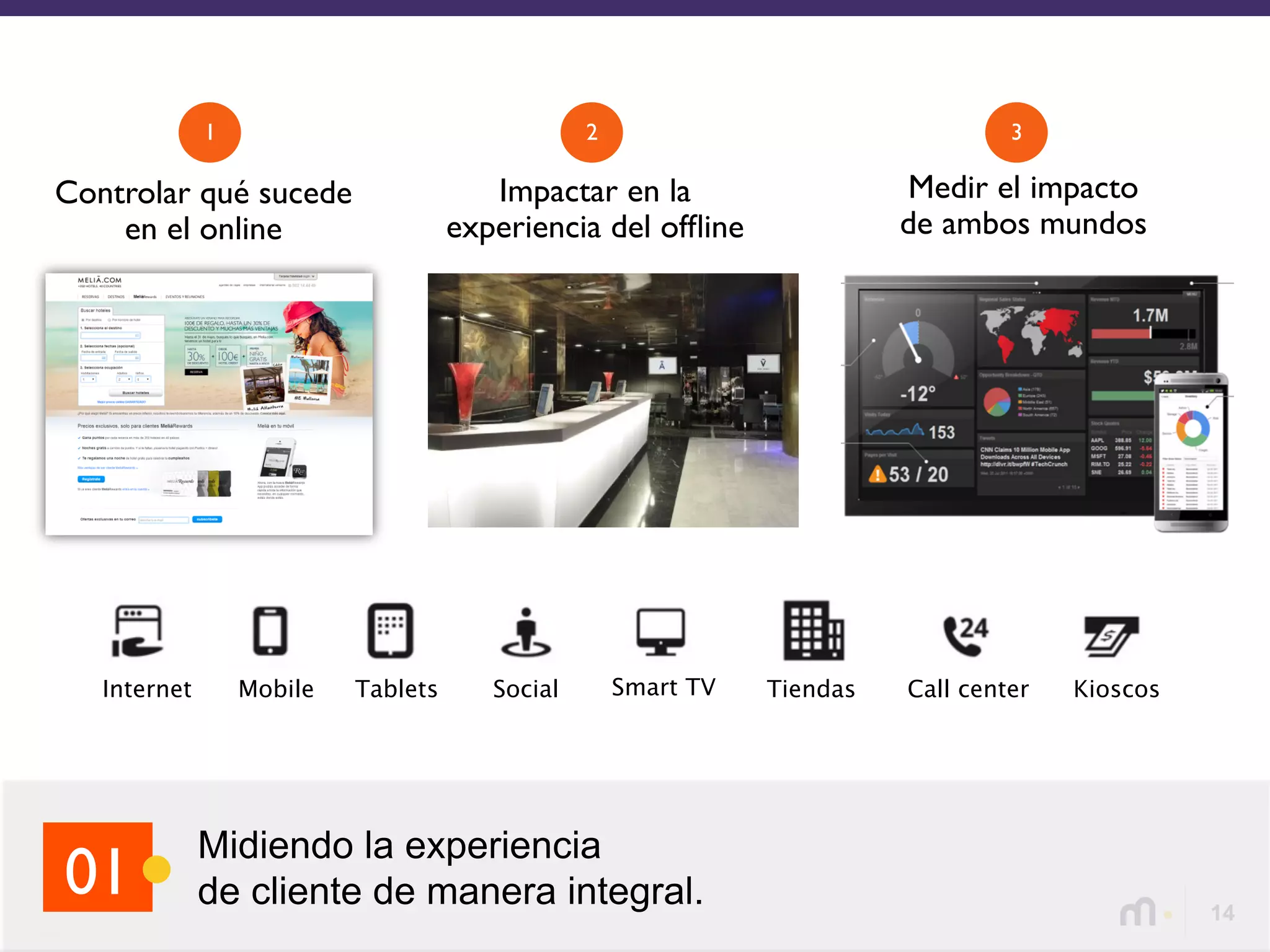This screenshot has height=952, width=1270.
Task: Click the orange circle numbered 3
Action: [x=1016, y=132]
